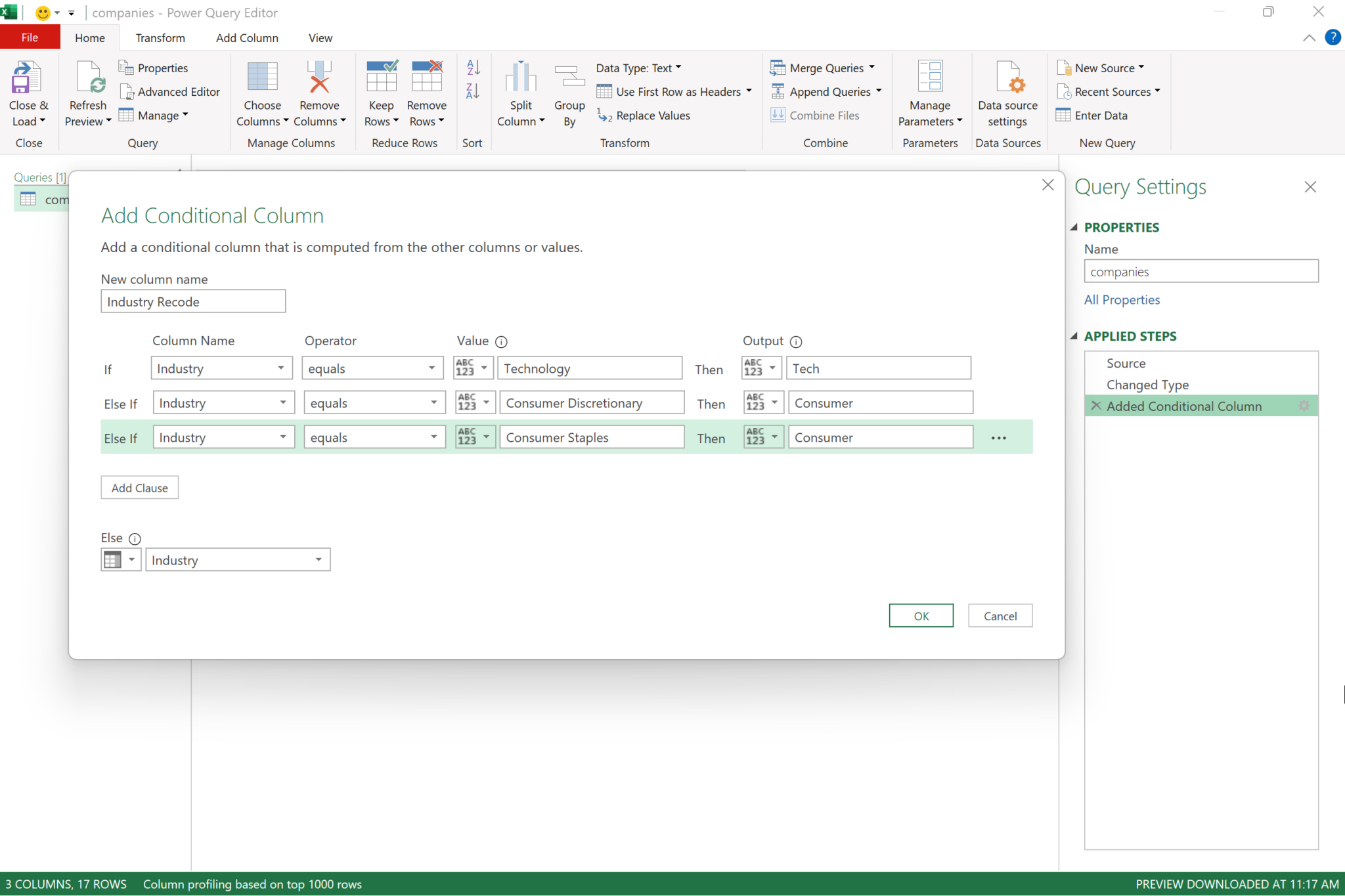The width and height of the screenshot is (1345, 896).
Task: Open Output type selector next to Tech
Action: [x=761, y=368]
